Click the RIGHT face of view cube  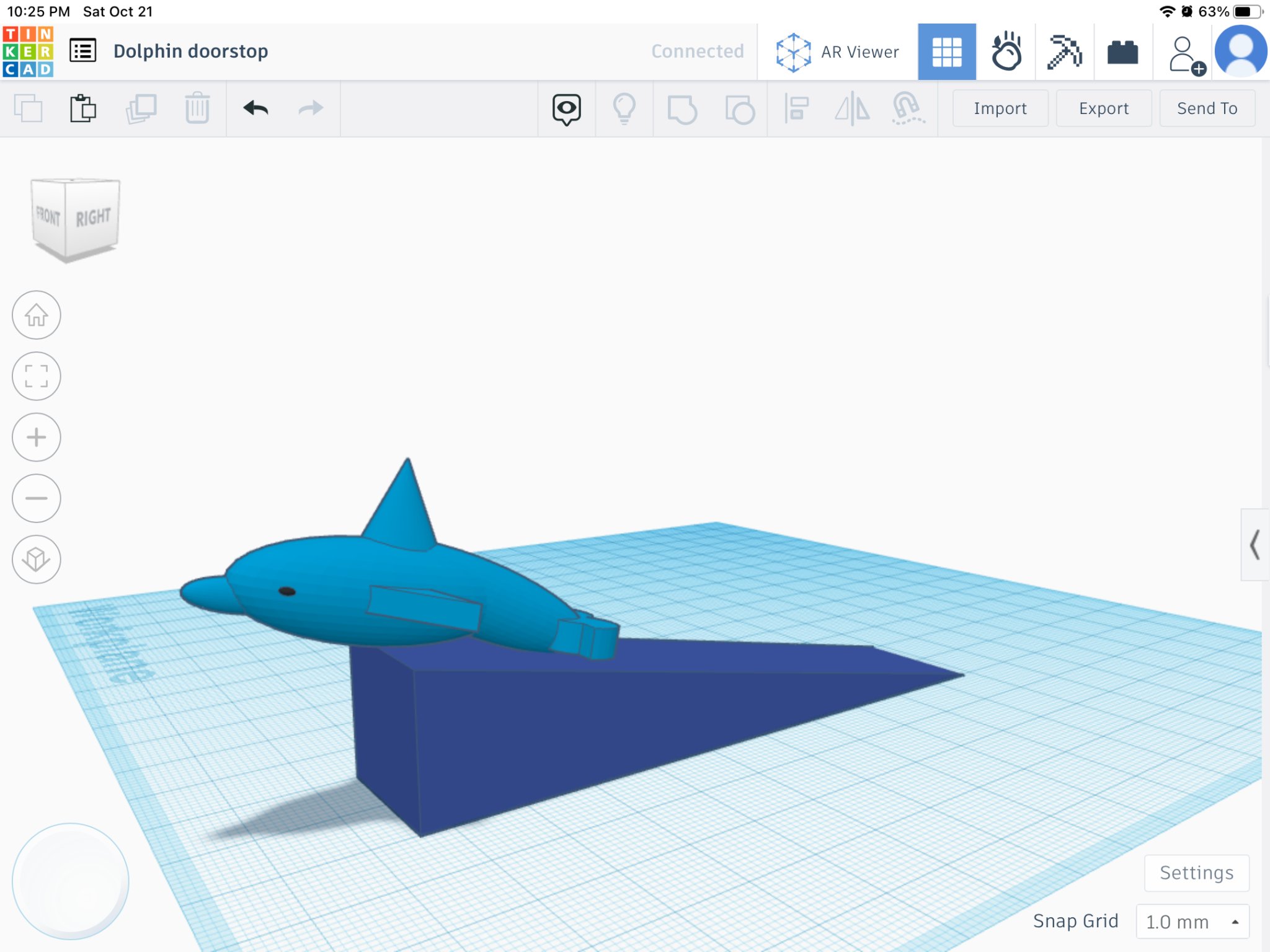click(x=93, y=217)
